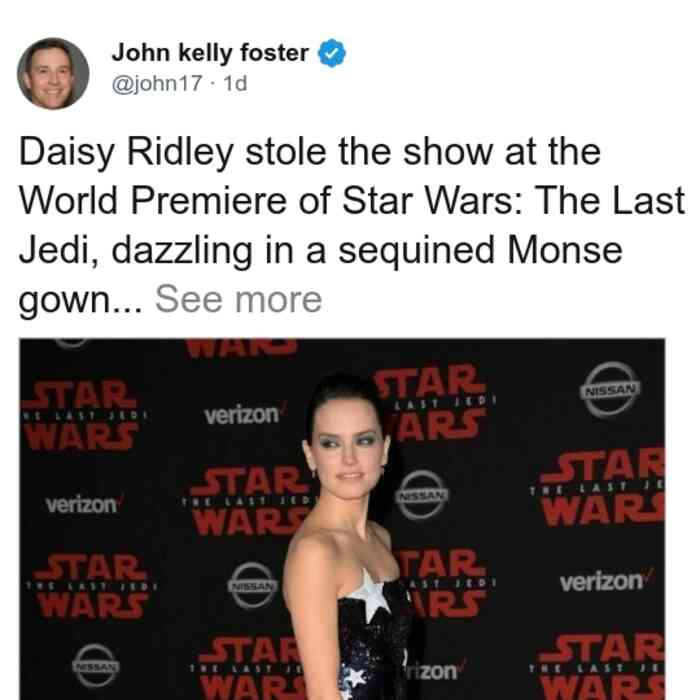Click the word dazzling in the tweet text
The image size is (700, 700).
point(182,251)
